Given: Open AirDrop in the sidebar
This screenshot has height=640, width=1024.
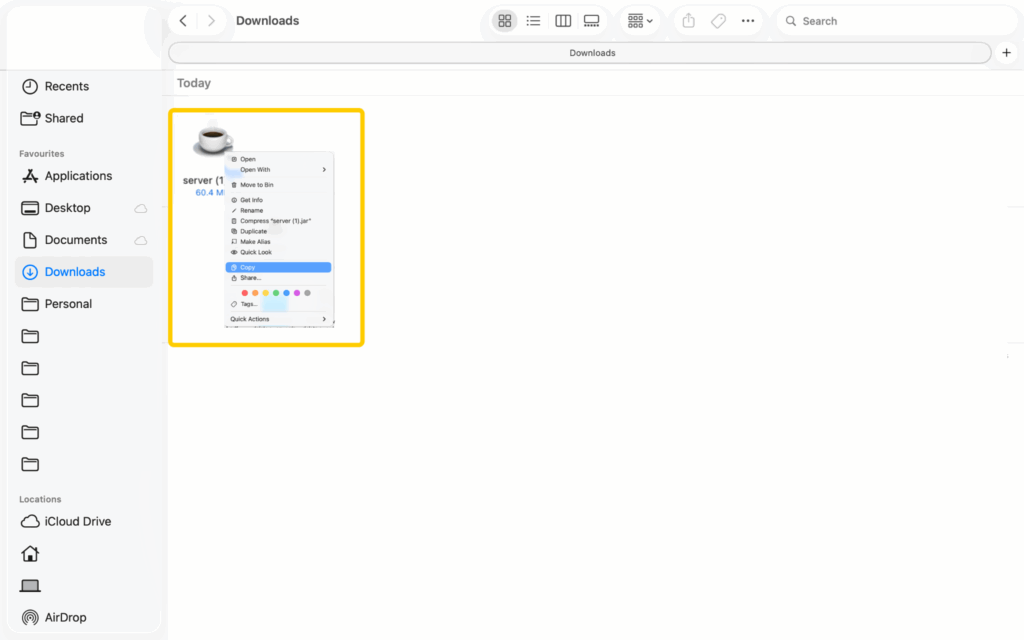Looking at the screenshot, I should (84, 617).
